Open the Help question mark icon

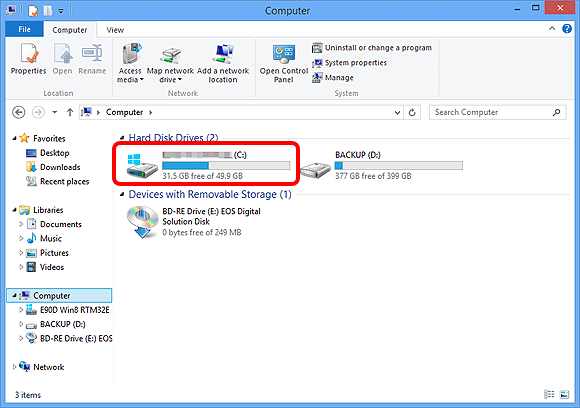(x=567, y=28)
